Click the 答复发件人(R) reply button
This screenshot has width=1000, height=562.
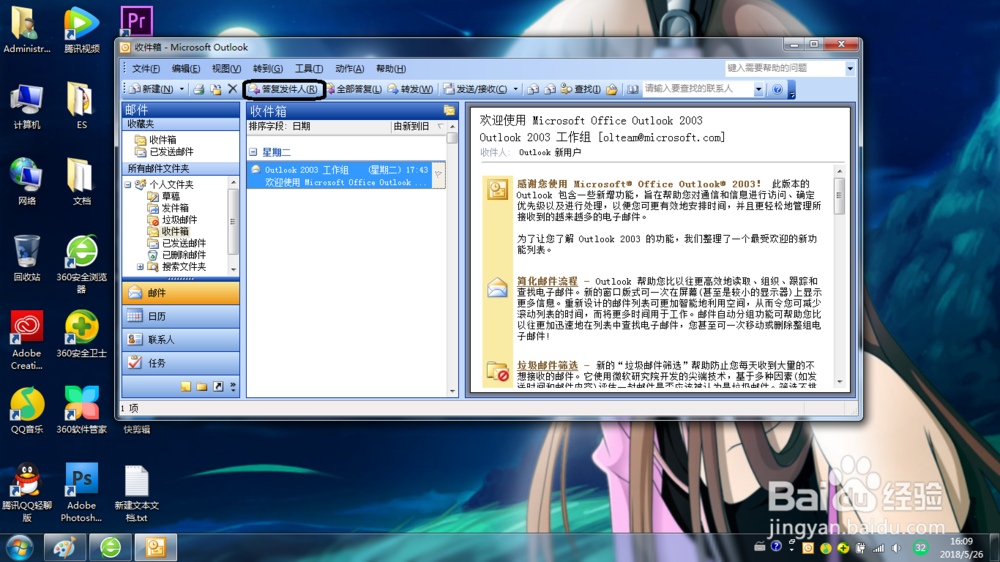click(x=284, y=89)
